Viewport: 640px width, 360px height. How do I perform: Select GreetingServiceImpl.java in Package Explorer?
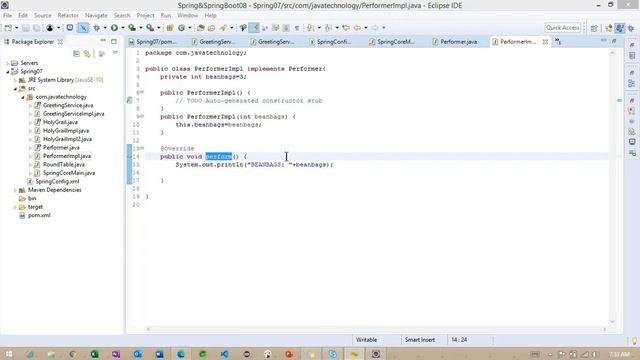point(73,114)
